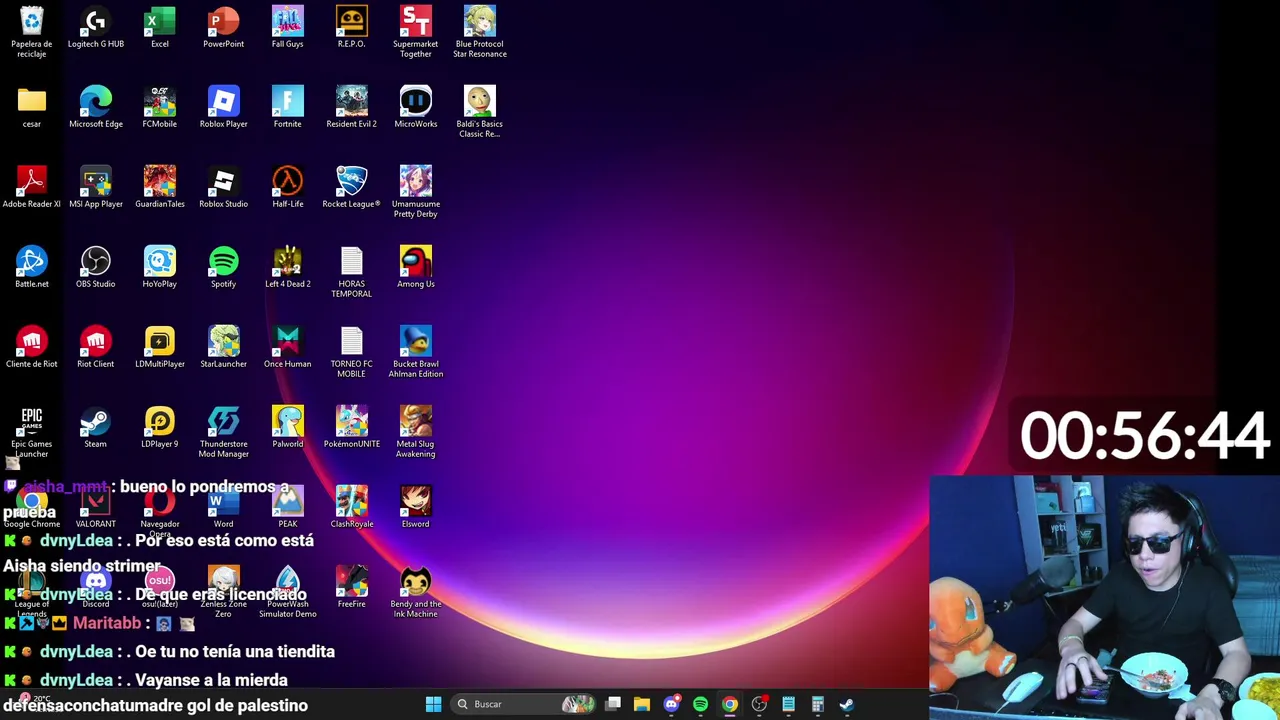Open the HORAS TEMPORAL text file
This screenshot has height=720, width=1280.
pyautogui.click(x=352, y=272)
